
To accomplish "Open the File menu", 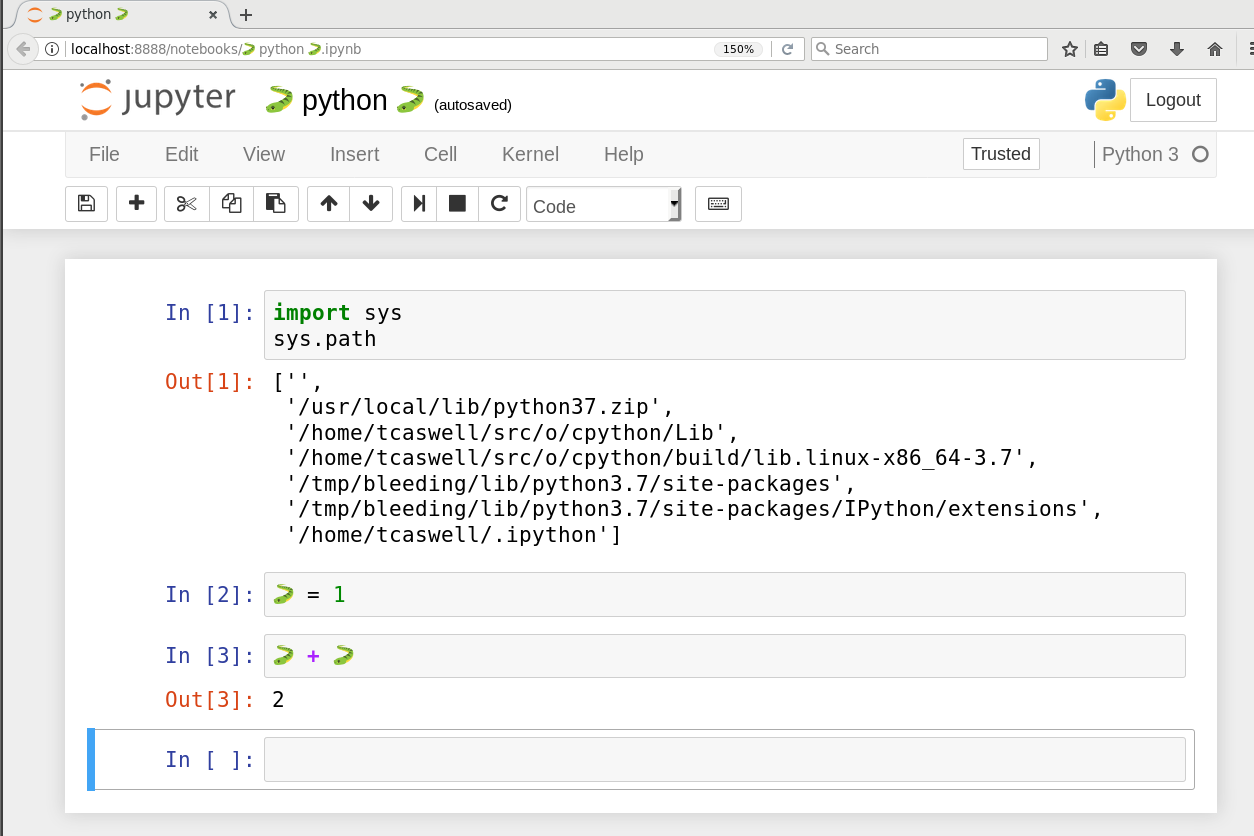I will (x=104, y=154).
